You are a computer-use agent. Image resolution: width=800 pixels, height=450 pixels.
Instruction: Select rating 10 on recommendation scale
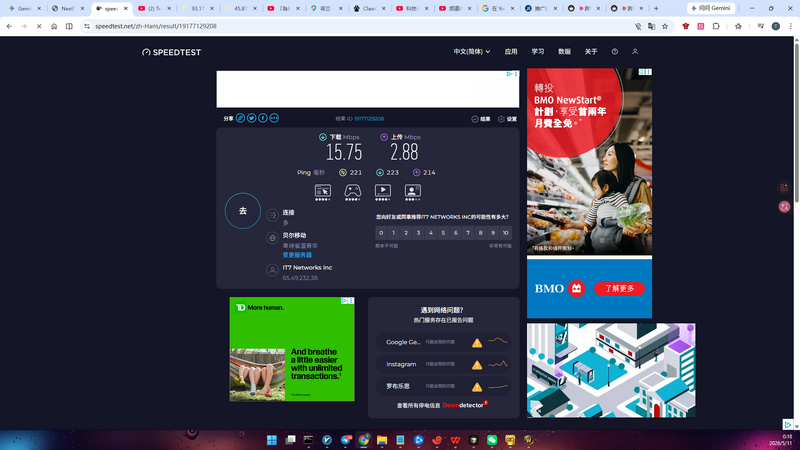pos(505,233)
